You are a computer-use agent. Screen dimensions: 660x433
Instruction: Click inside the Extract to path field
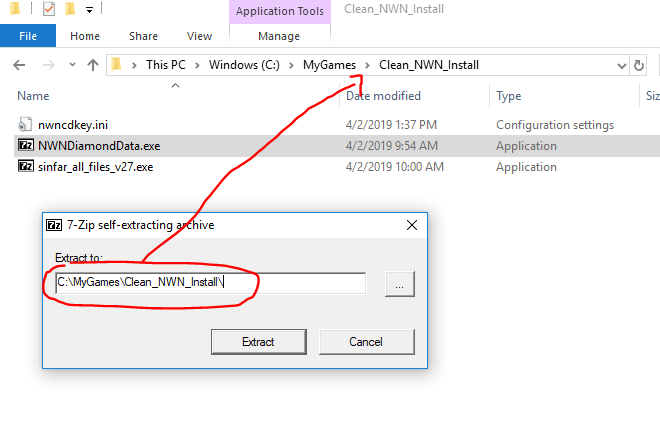pos(210,283)
